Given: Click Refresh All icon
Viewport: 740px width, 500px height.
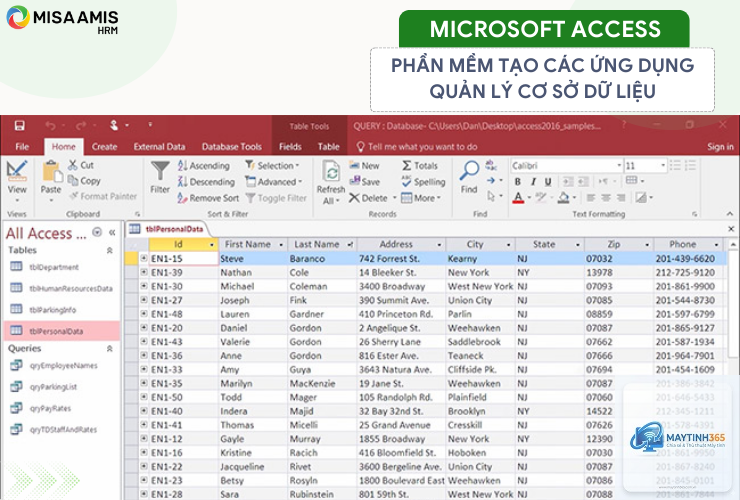Looking at the screenshot, I should click(x=331, y=172).
